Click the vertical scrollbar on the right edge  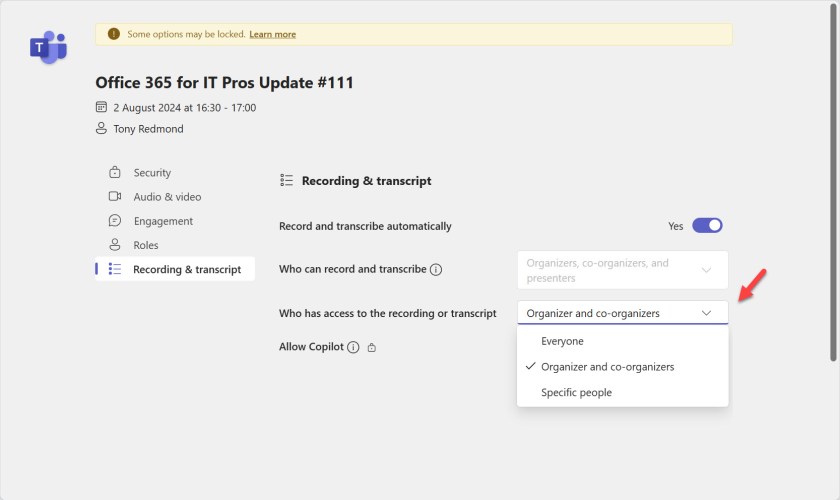[833, 182]
